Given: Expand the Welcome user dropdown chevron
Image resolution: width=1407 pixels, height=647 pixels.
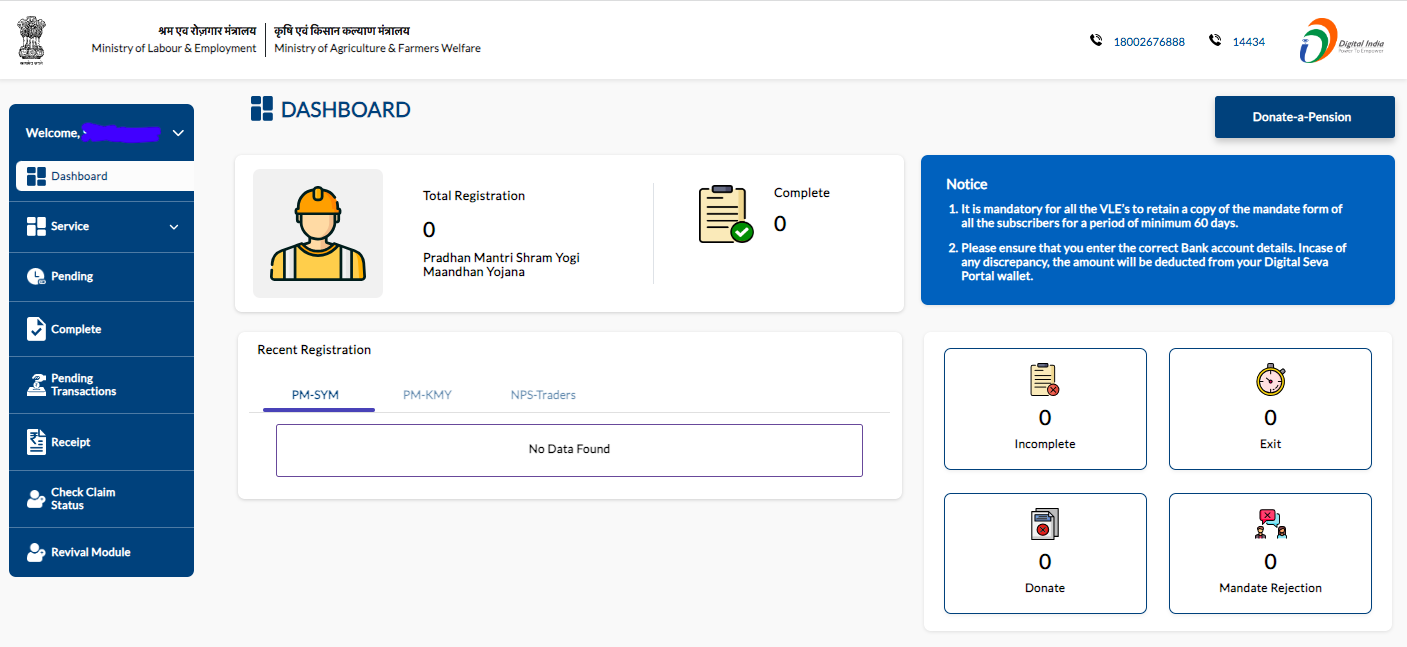Looking at the screenshot, I should (178, 133).
